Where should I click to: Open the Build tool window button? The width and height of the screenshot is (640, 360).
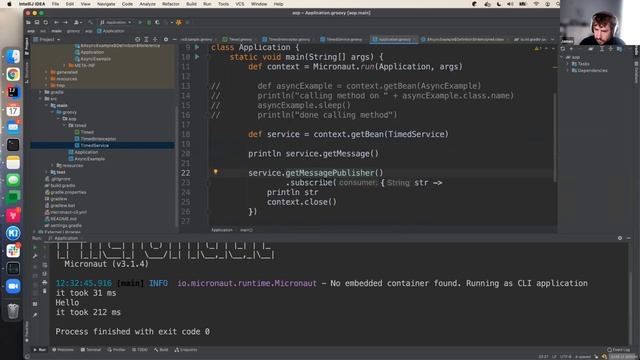[161, 350]
